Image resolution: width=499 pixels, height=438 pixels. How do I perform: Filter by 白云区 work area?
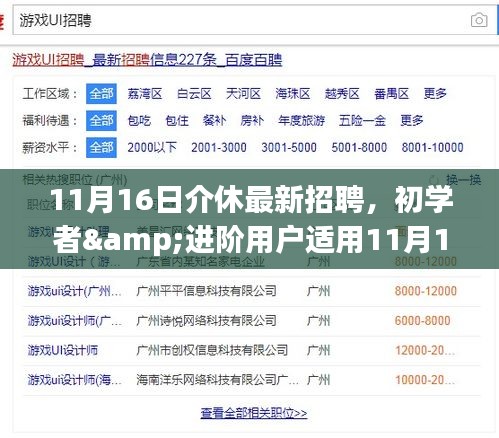194,94
